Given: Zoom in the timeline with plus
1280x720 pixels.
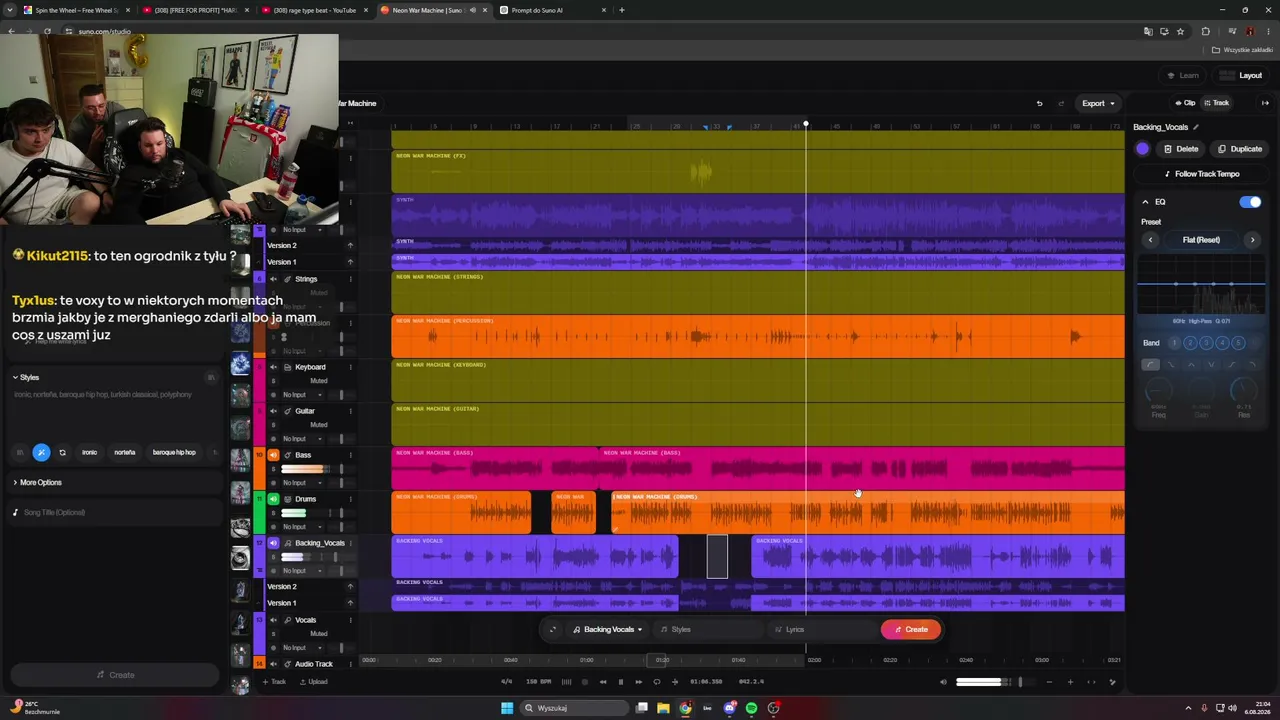Looking at the screenshot, I should (1070, 682).
